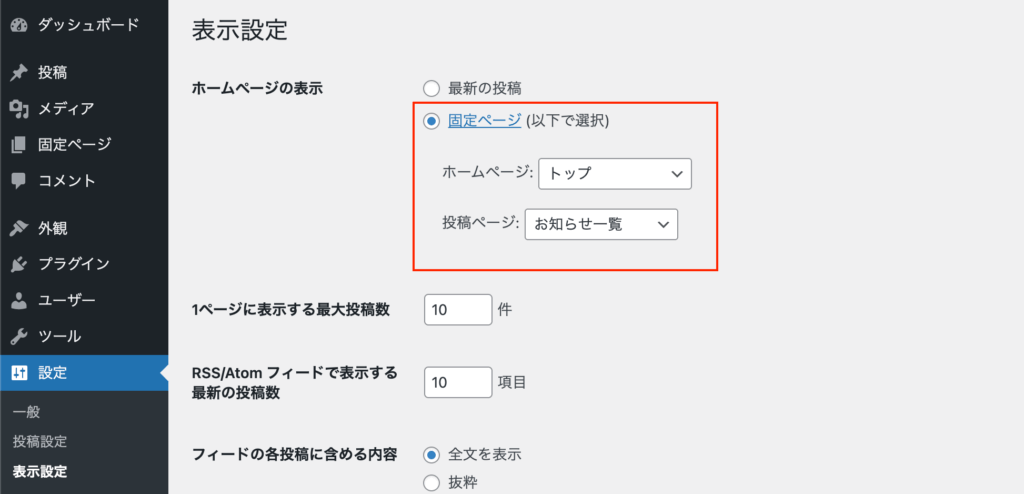
Task: Select the 抜粋 radio option
Action: pos(432,483)
